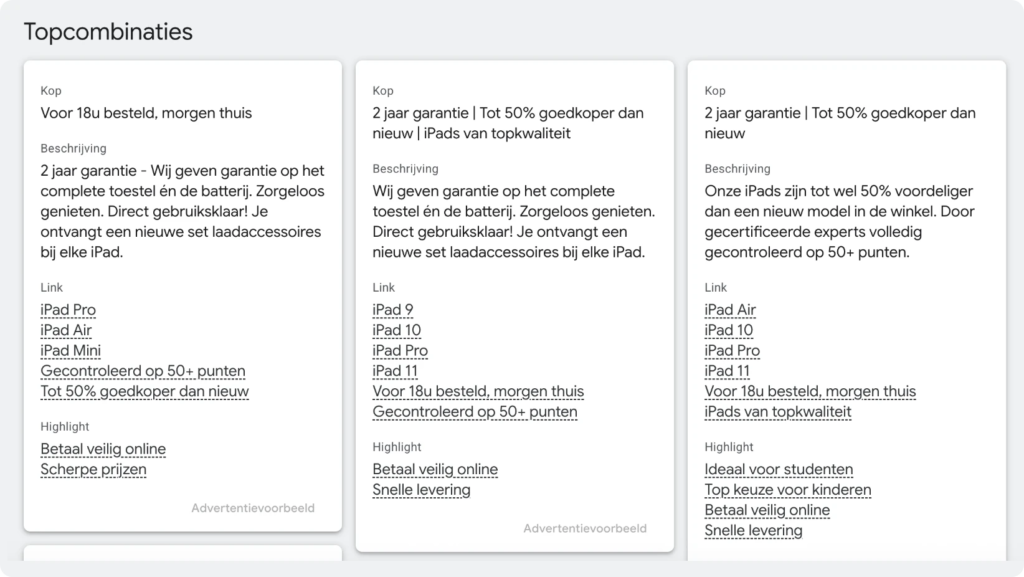
Task: Open the iPad 9 sitelink in the middle card
Action: 394,310
